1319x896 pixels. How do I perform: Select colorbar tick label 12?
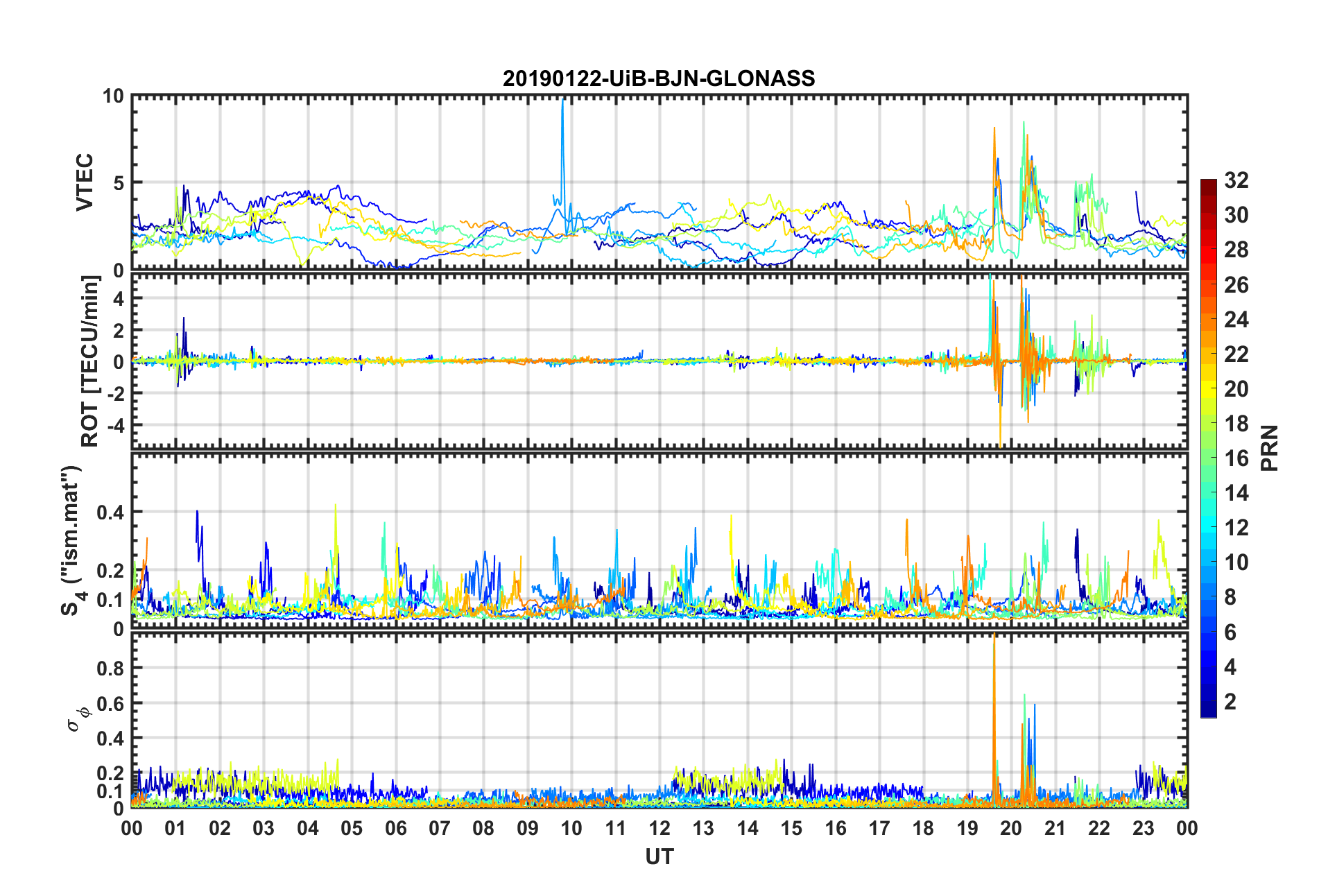[1236, 528]
